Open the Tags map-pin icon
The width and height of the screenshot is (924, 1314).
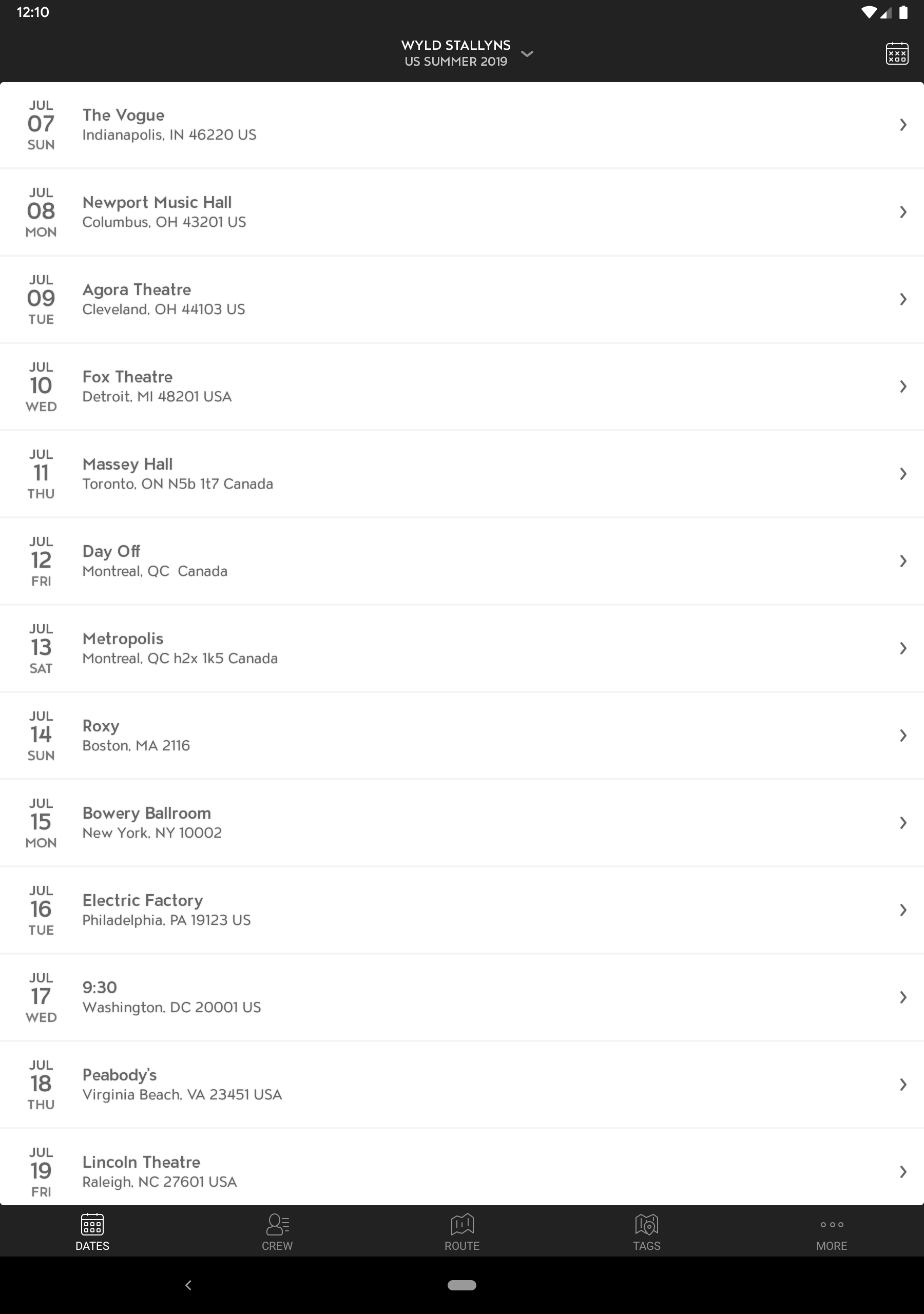pos(647,1224)
